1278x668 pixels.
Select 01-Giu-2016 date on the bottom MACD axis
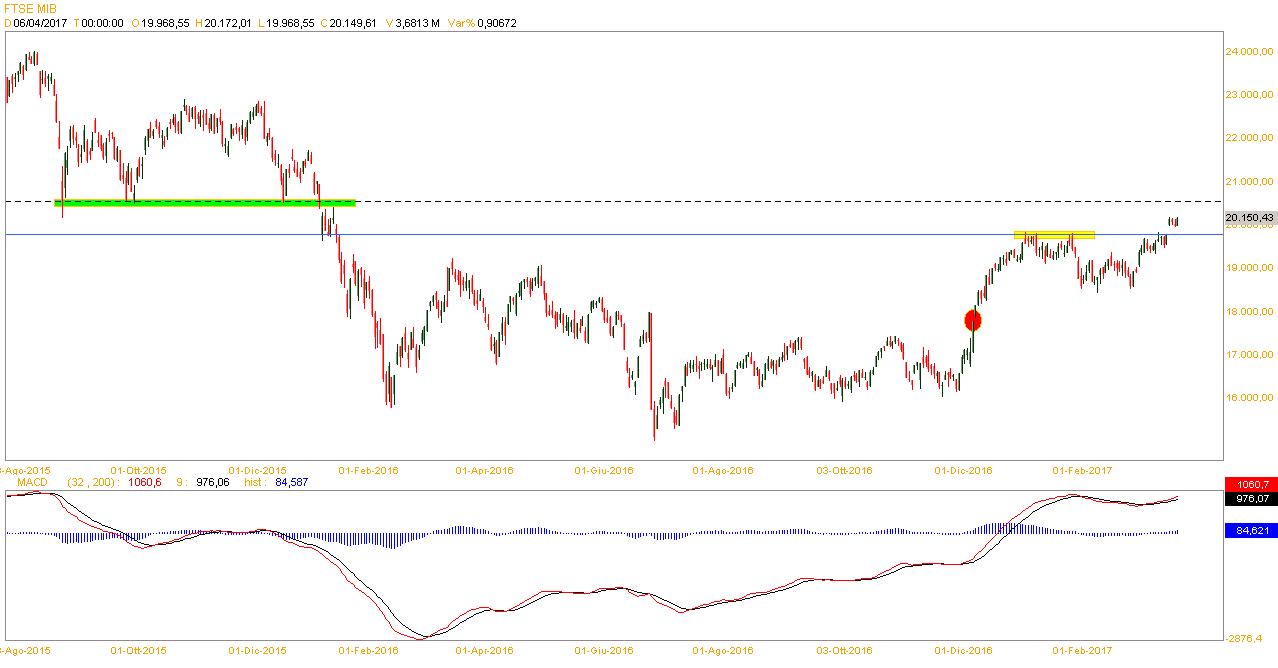[603, 650]
